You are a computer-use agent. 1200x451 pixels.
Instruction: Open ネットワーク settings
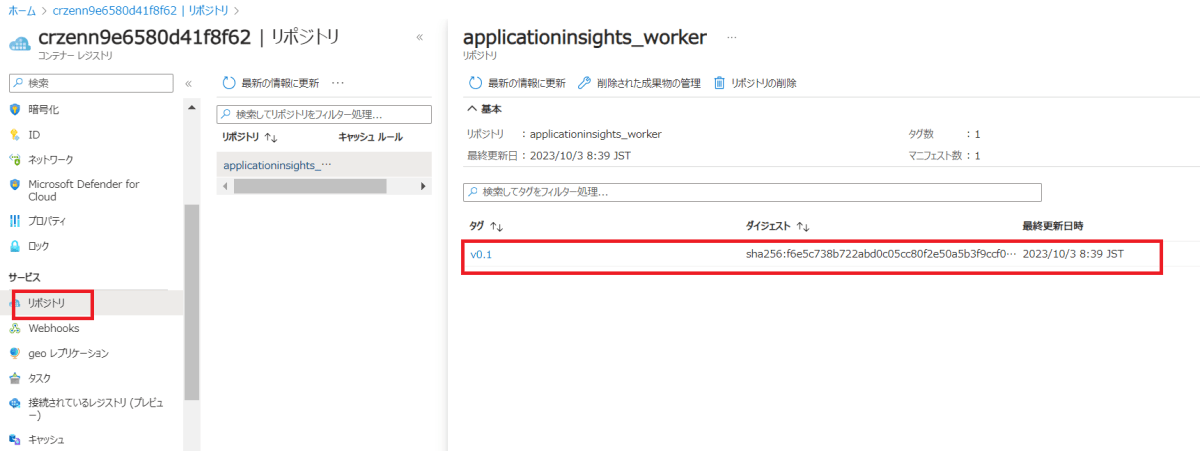(x=50, y=159)
